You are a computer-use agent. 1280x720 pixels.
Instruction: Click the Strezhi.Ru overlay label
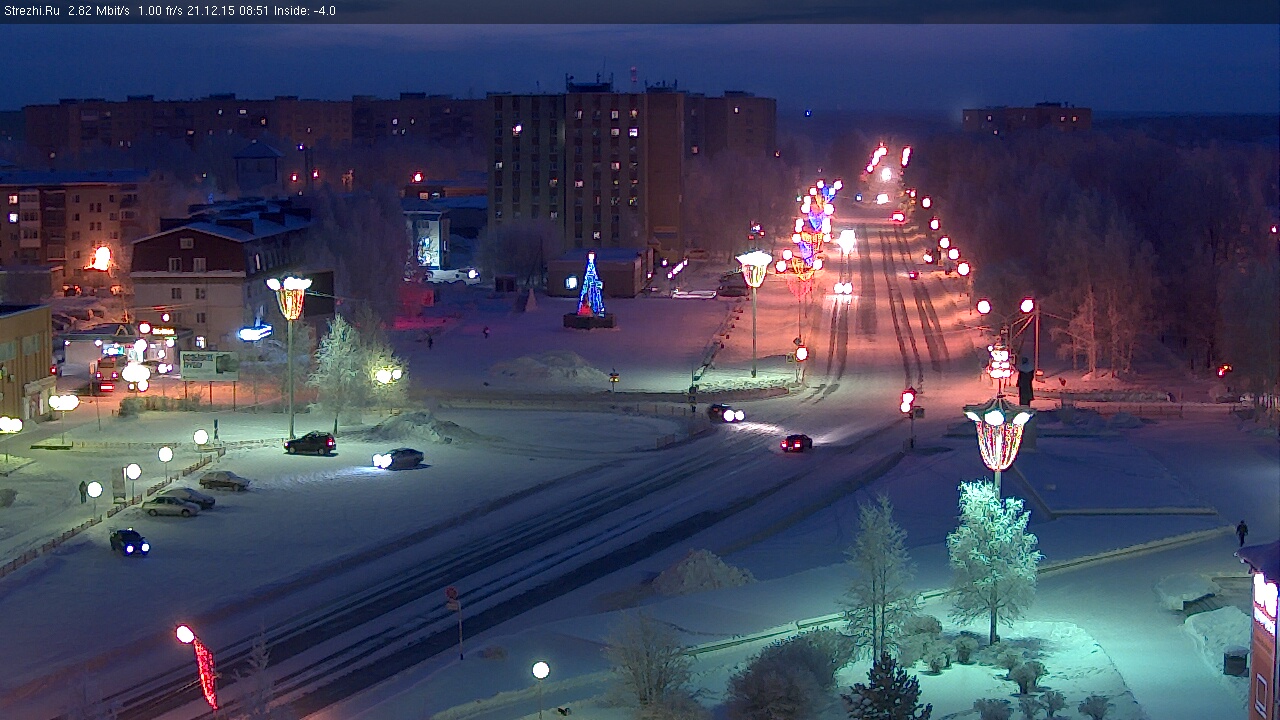pyautogui.click(x=32, y=11)
